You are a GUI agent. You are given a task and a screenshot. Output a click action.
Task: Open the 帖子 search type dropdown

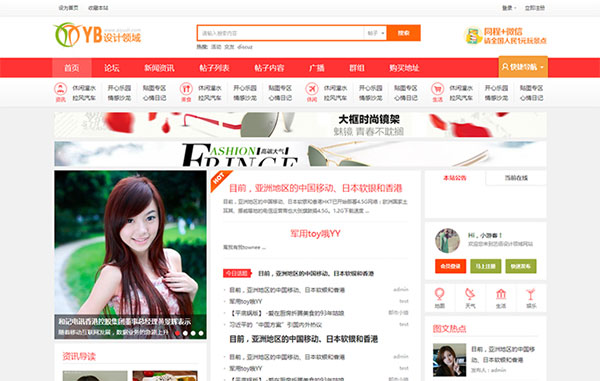pyautogui.click(x=375, y=33)
